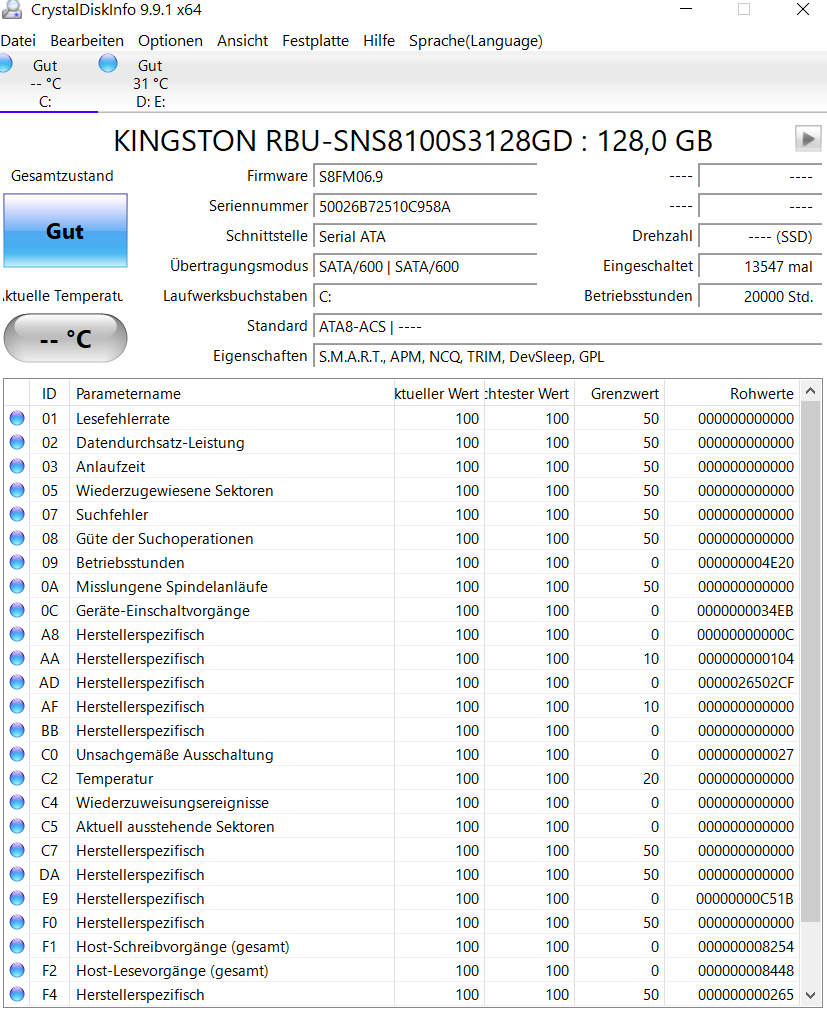Switch to the D: E: drive tab
The image size is (827, 1013).
coord(150,83)
